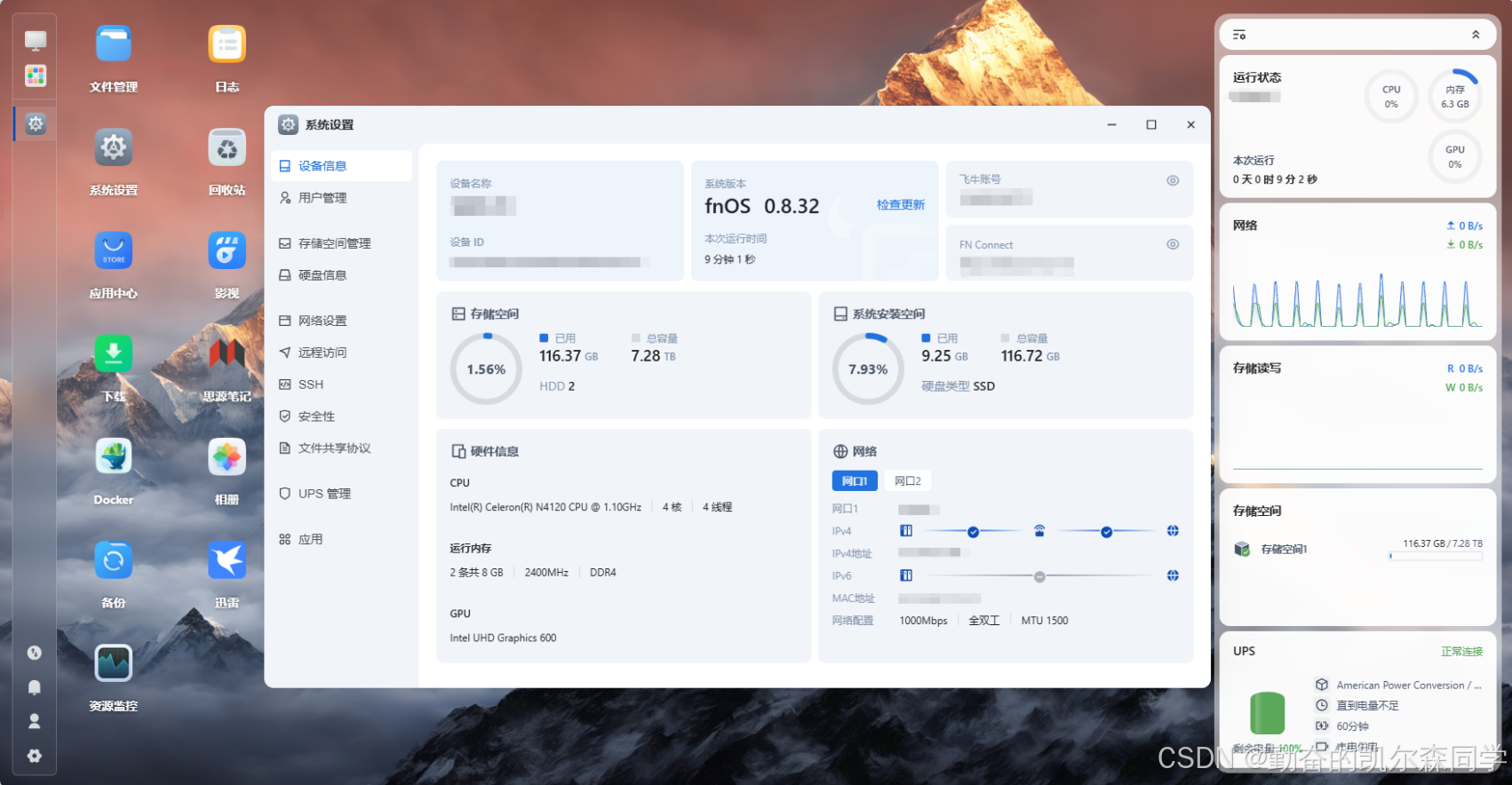Reveal the 飞牛账号 hidden value
The width and height of the screenshot is (1512, 785).
tap(1173, 180)
